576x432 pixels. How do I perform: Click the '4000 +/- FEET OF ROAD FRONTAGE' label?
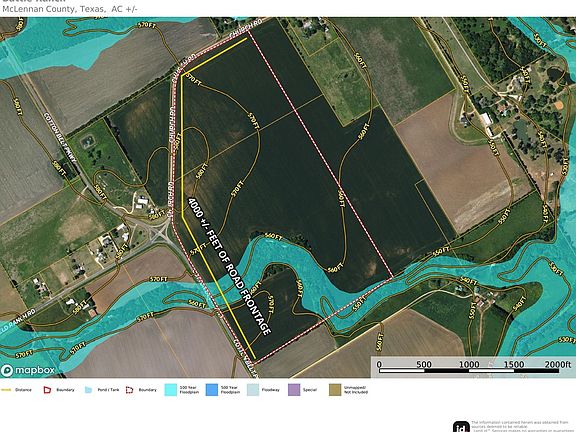click(x=230, y=266)
